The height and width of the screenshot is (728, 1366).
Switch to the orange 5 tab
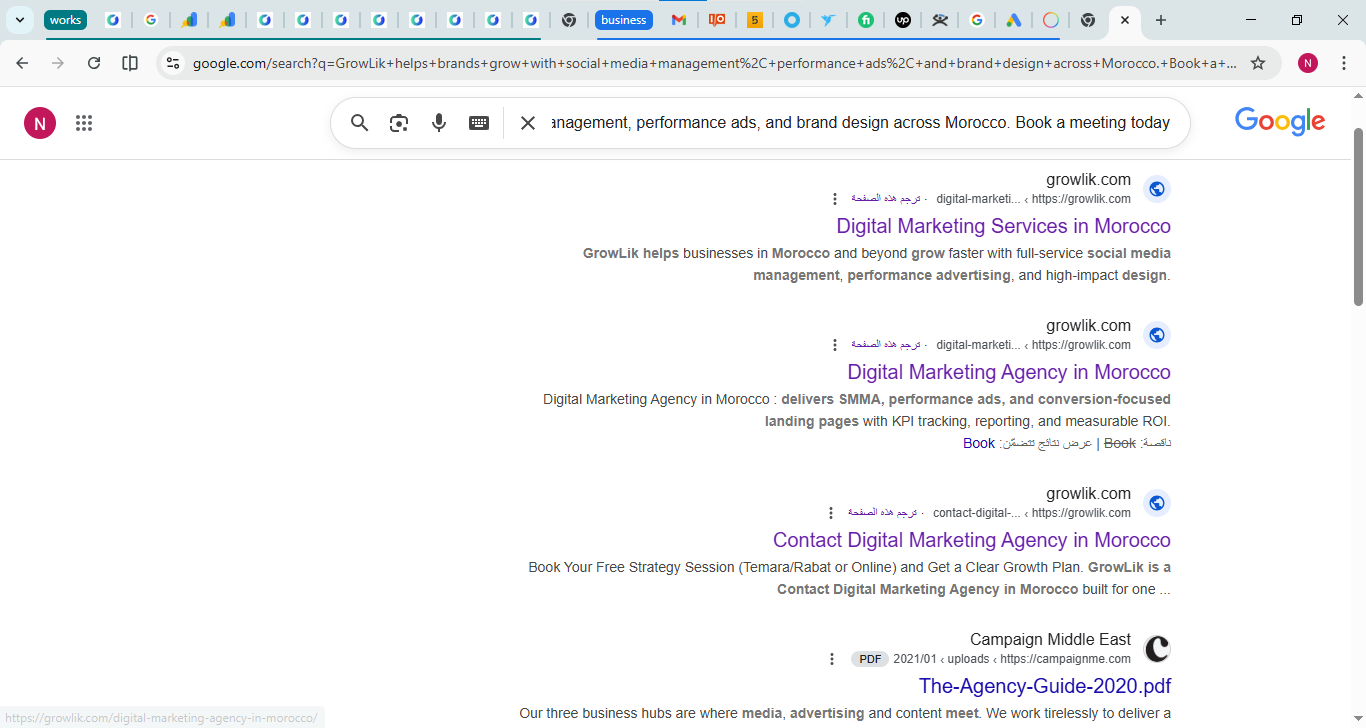click(x=755, y=20)
